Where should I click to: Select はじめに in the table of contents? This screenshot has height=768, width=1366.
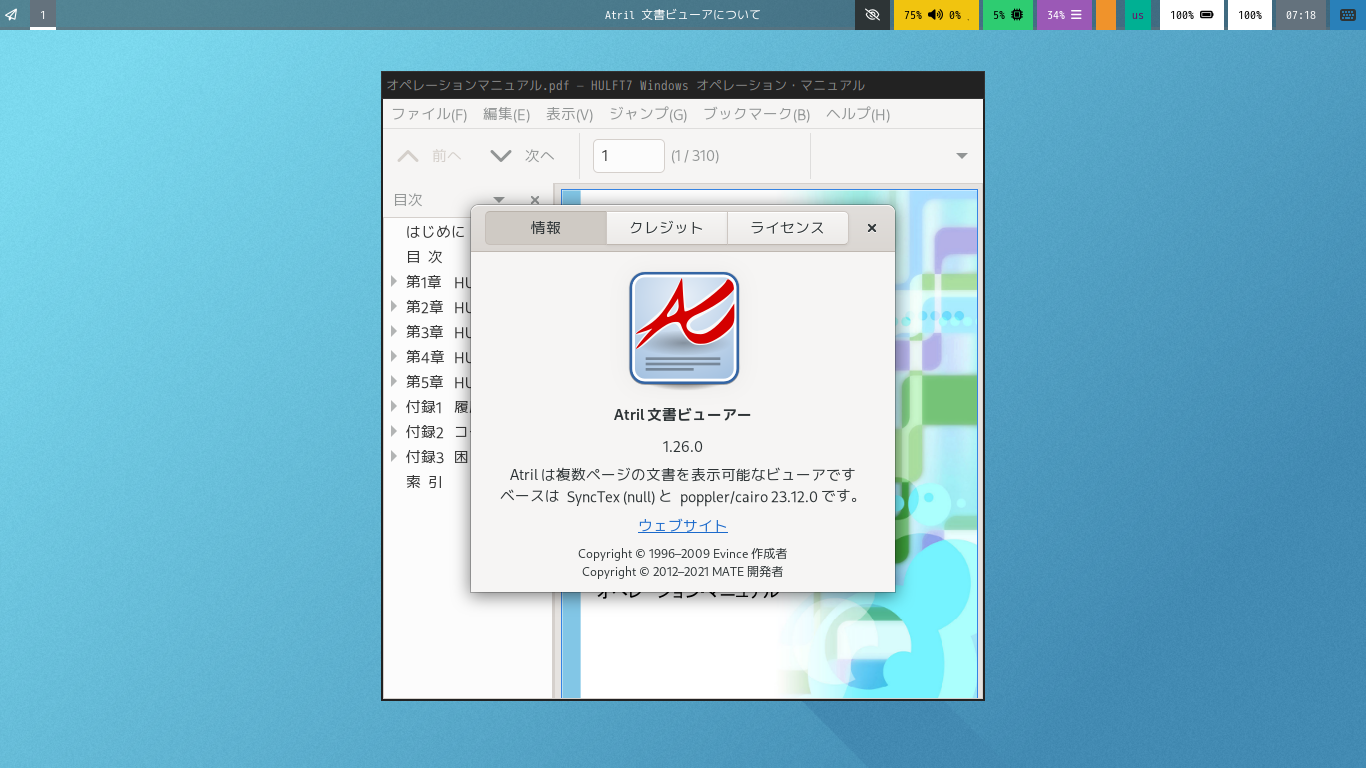pos(435,232)
